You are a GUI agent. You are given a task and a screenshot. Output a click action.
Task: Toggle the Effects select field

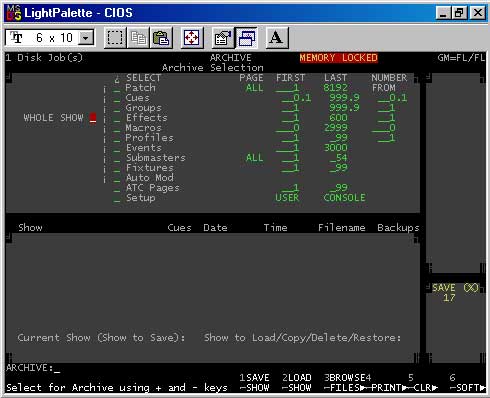point(117,119)
